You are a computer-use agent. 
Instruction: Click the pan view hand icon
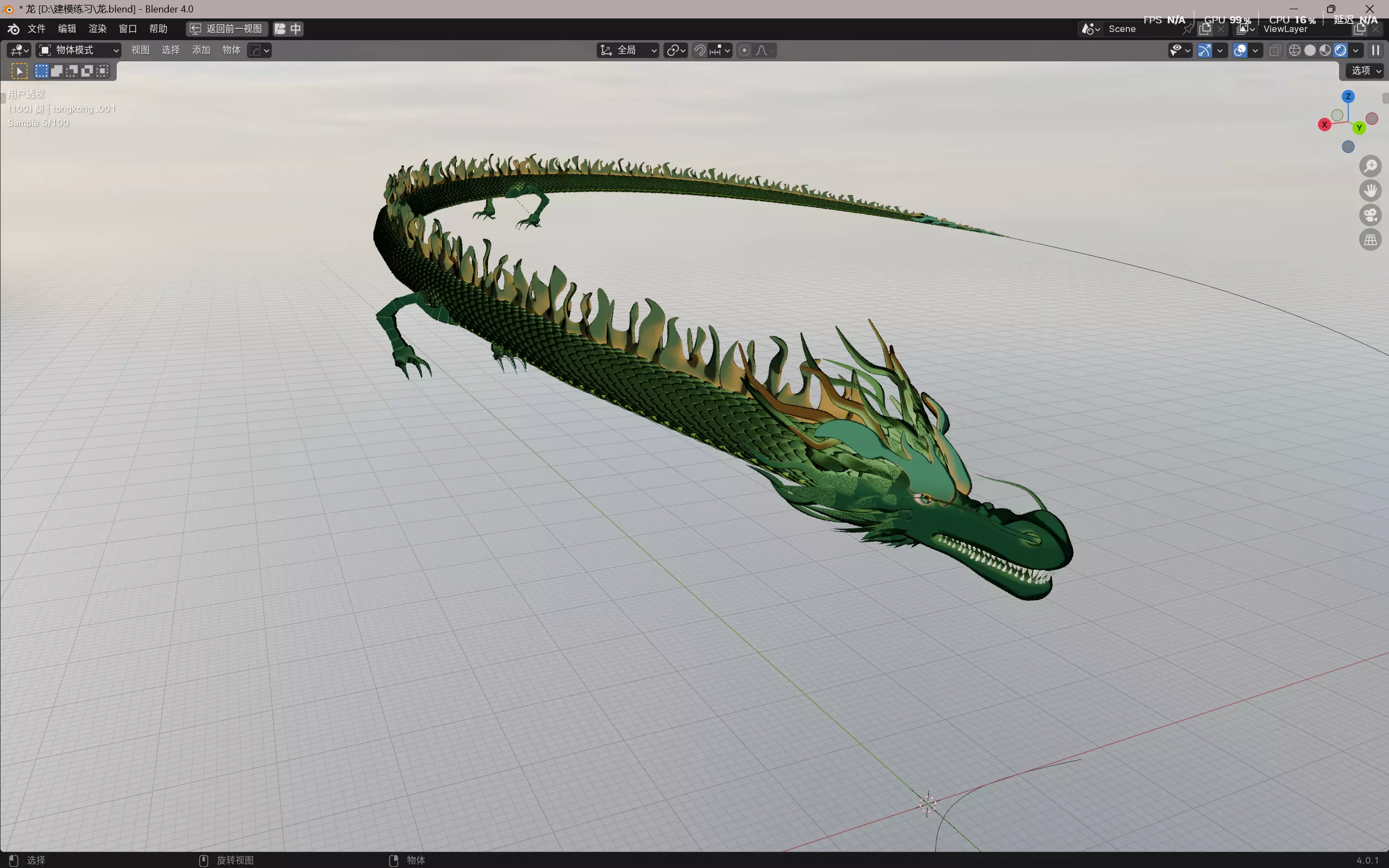(1371, 191)
